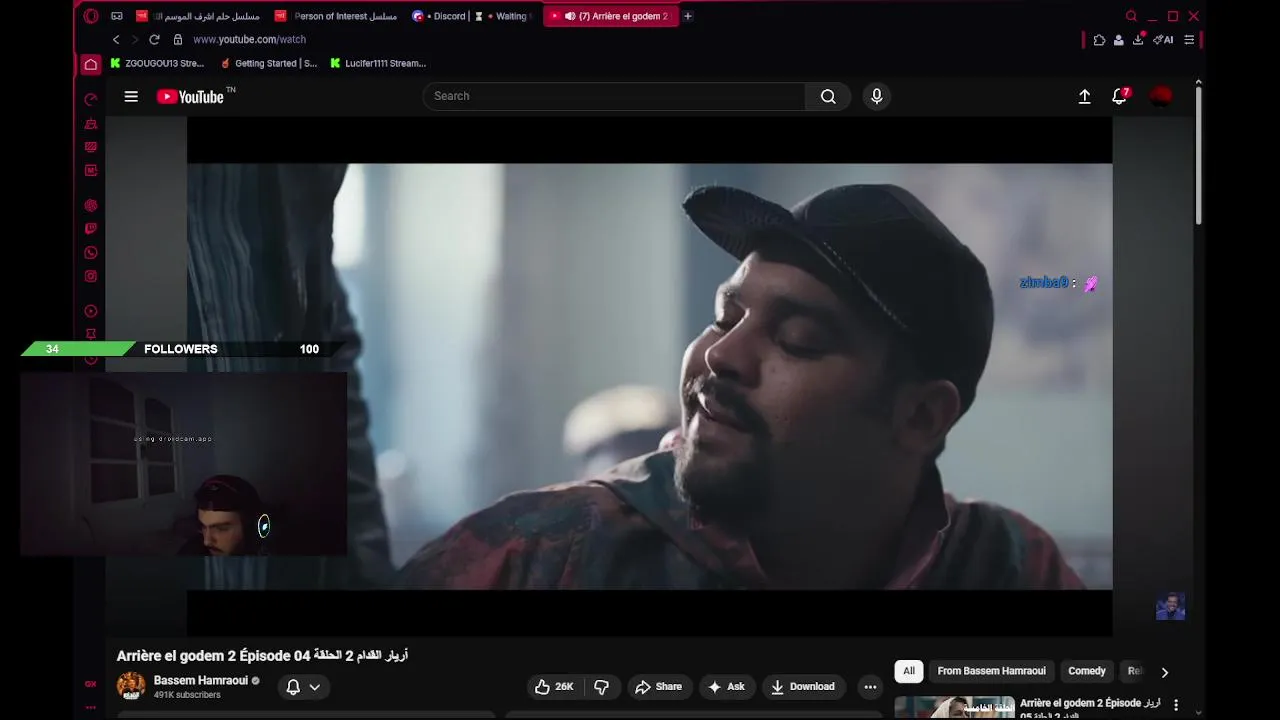
Task: Open the sidebar GX icon near bottom
Action: [x=91, y=684]
